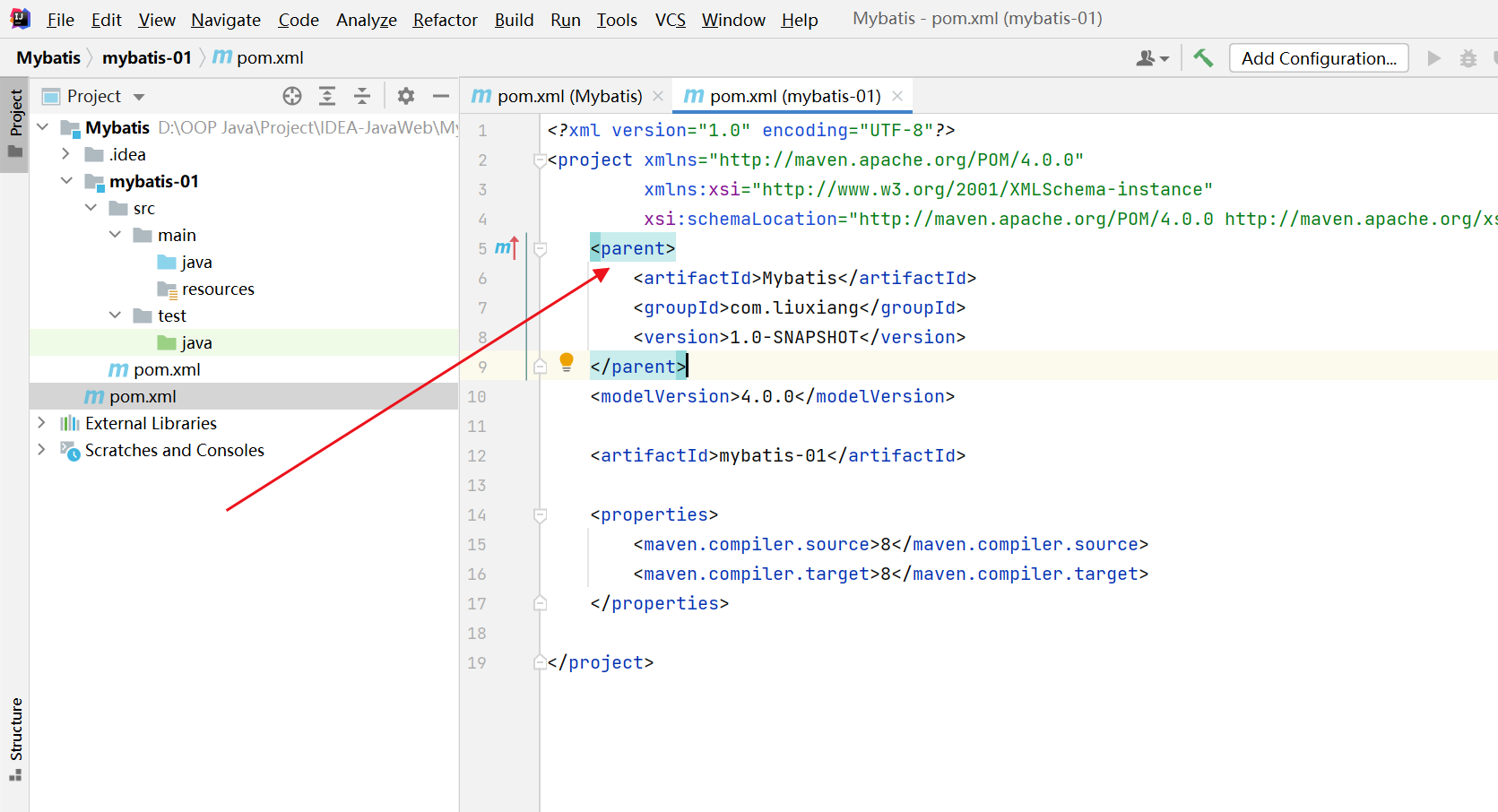1498x812 pixels.
Task: Click the artifactId Mybatis text on line 6
Action: click(804, 278)
